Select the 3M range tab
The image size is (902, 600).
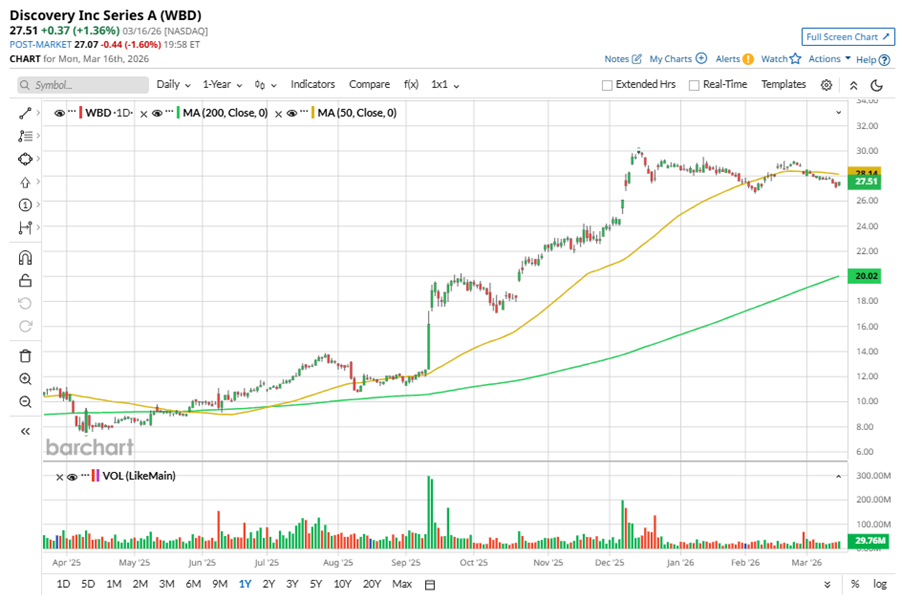(x=167, y=584)
